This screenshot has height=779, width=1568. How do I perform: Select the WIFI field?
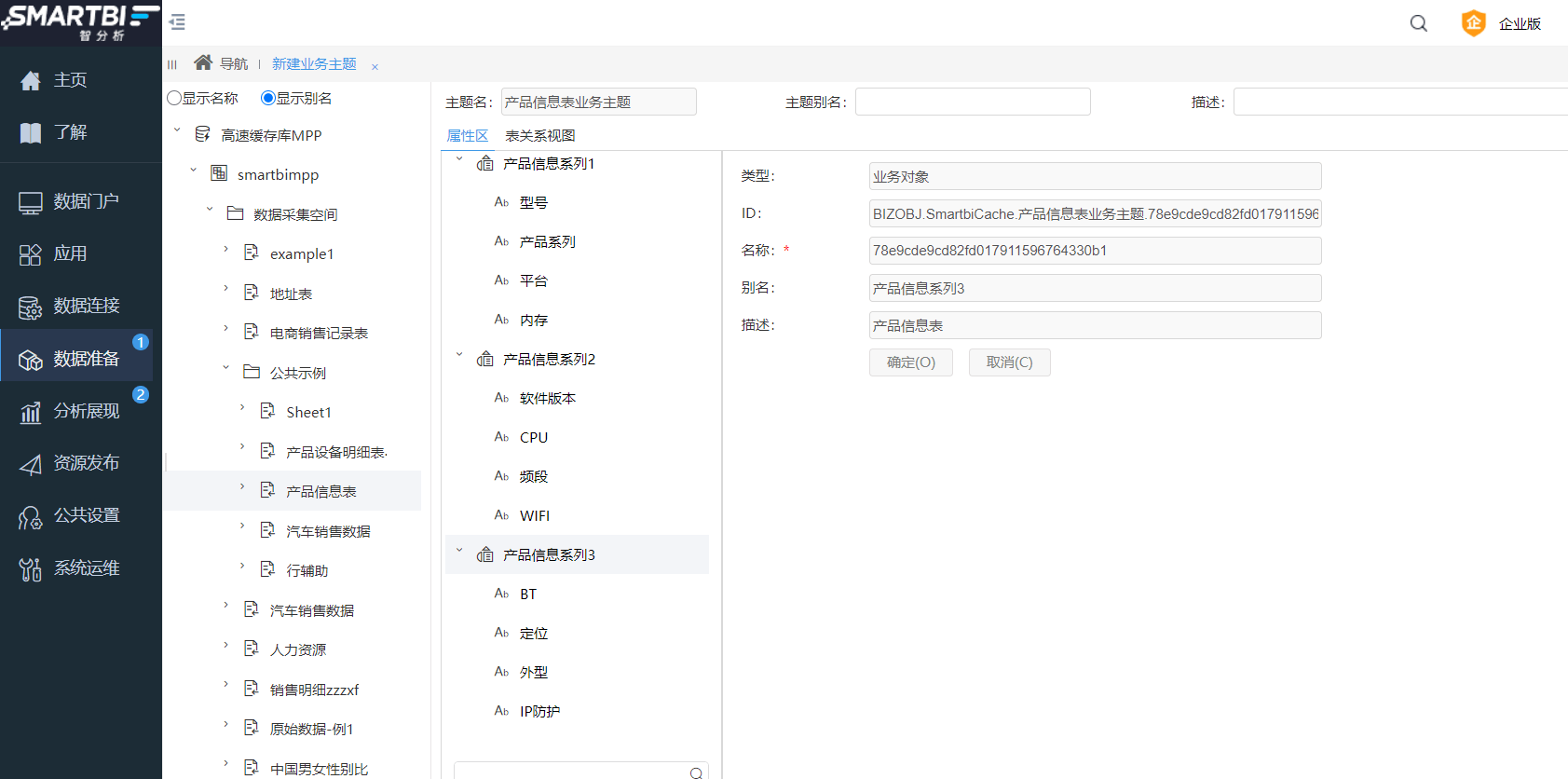pos(535,515)
